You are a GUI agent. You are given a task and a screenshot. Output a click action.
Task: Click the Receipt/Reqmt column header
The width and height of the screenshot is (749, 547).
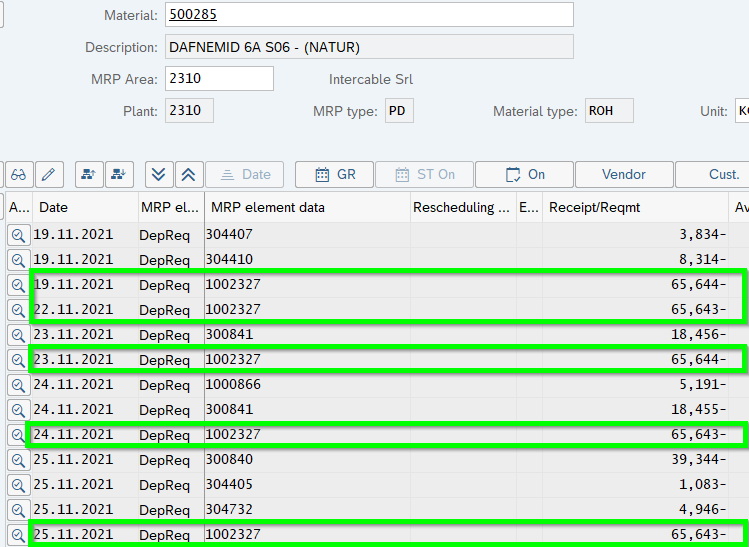(635, 207)
